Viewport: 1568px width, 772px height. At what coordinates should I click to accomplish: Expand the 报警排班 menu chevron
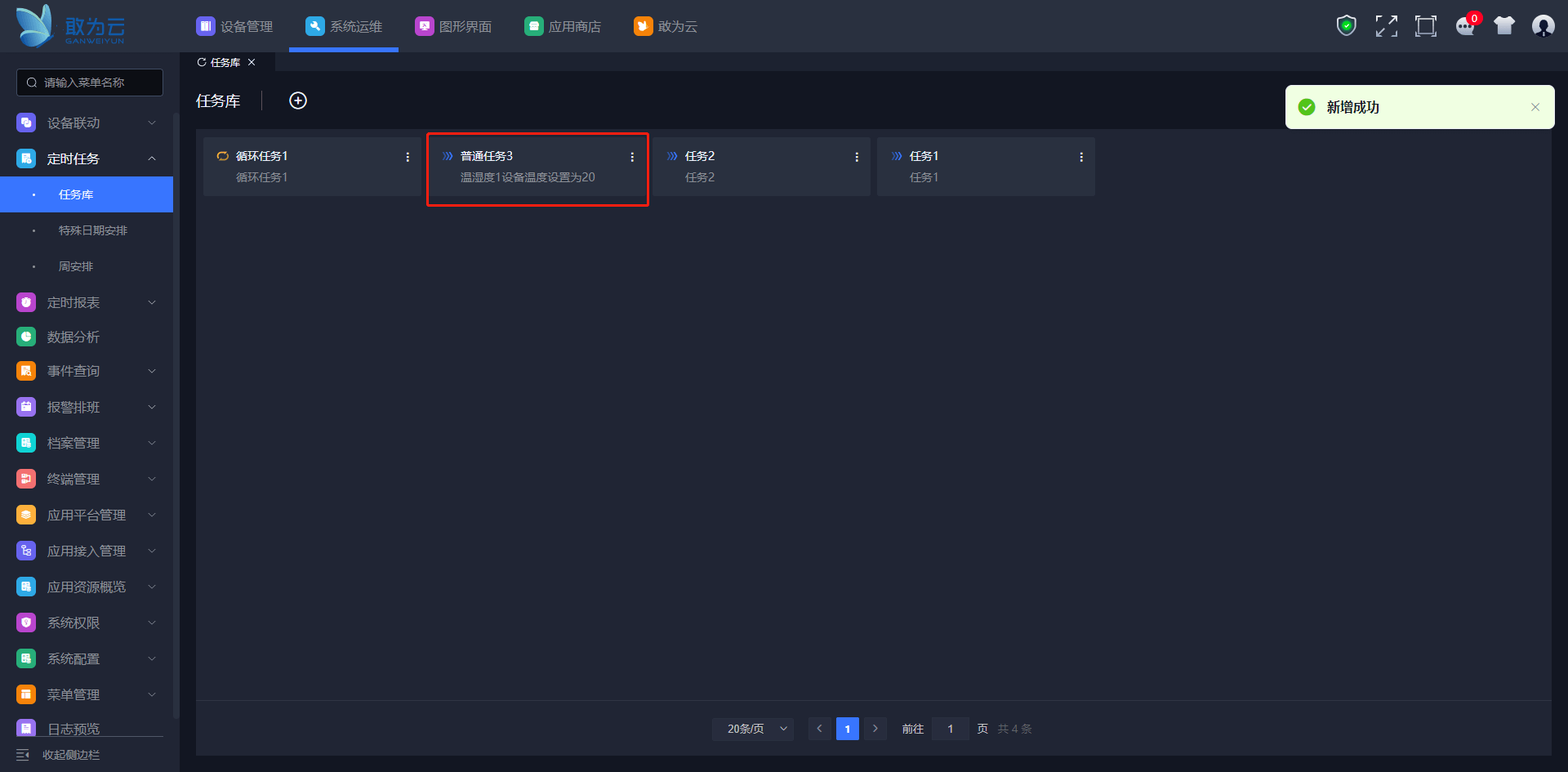click(152, 407)
